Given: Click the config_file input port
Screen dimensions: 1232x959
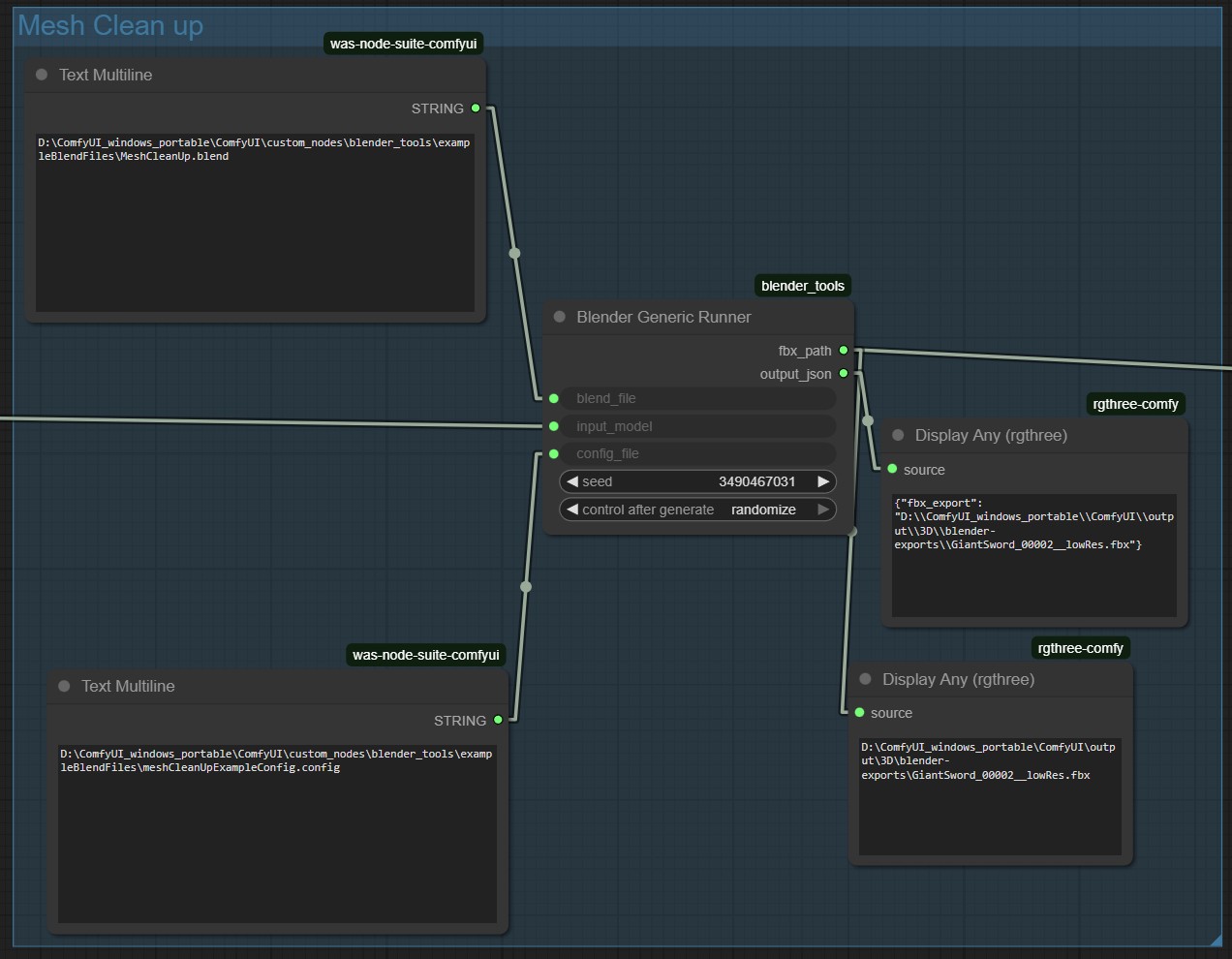Looking at the screenshot, I should coord(554,453).
